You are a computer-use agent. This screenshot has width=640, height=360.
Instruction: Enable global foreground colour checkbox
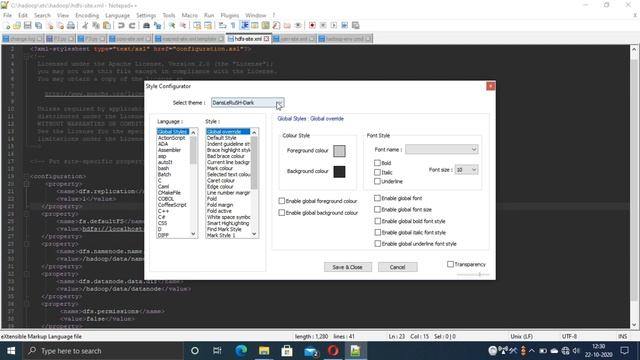pyautogui.click(x=282, y=201)
